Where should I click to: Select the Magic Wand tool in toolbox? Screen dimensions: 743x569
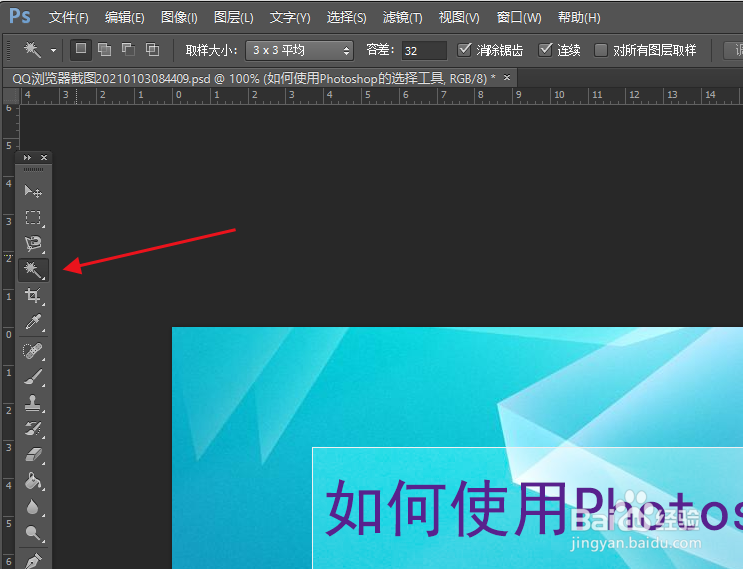tap(33, 270)
